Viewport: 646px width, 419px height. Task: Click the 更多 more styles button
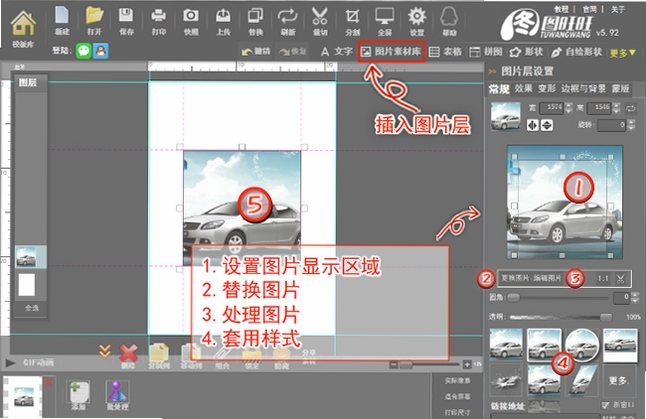tap(620, 380)
